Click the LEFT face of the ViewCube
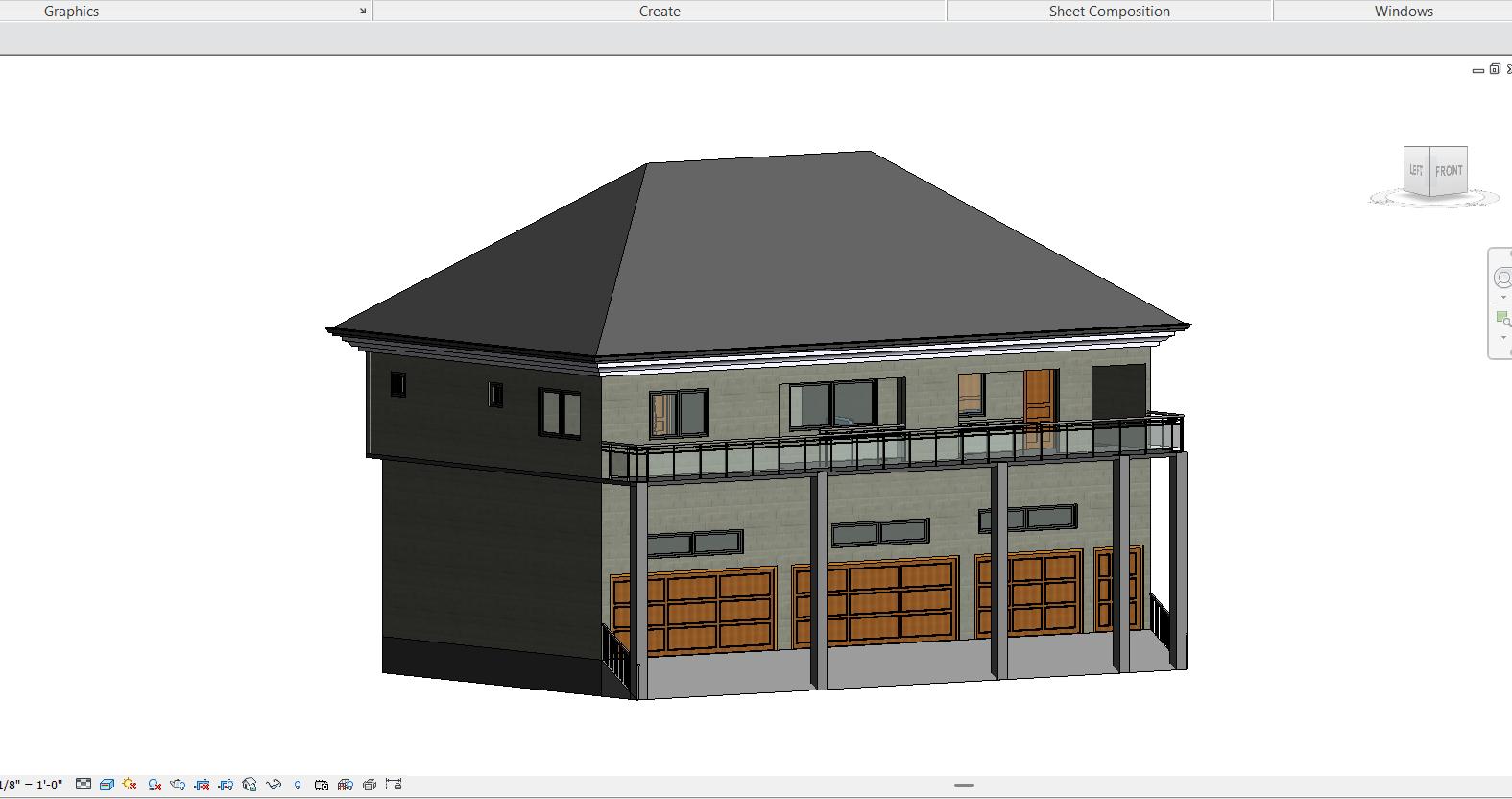The height and width of the screenshot is (799, 1512). (1416, 170)
